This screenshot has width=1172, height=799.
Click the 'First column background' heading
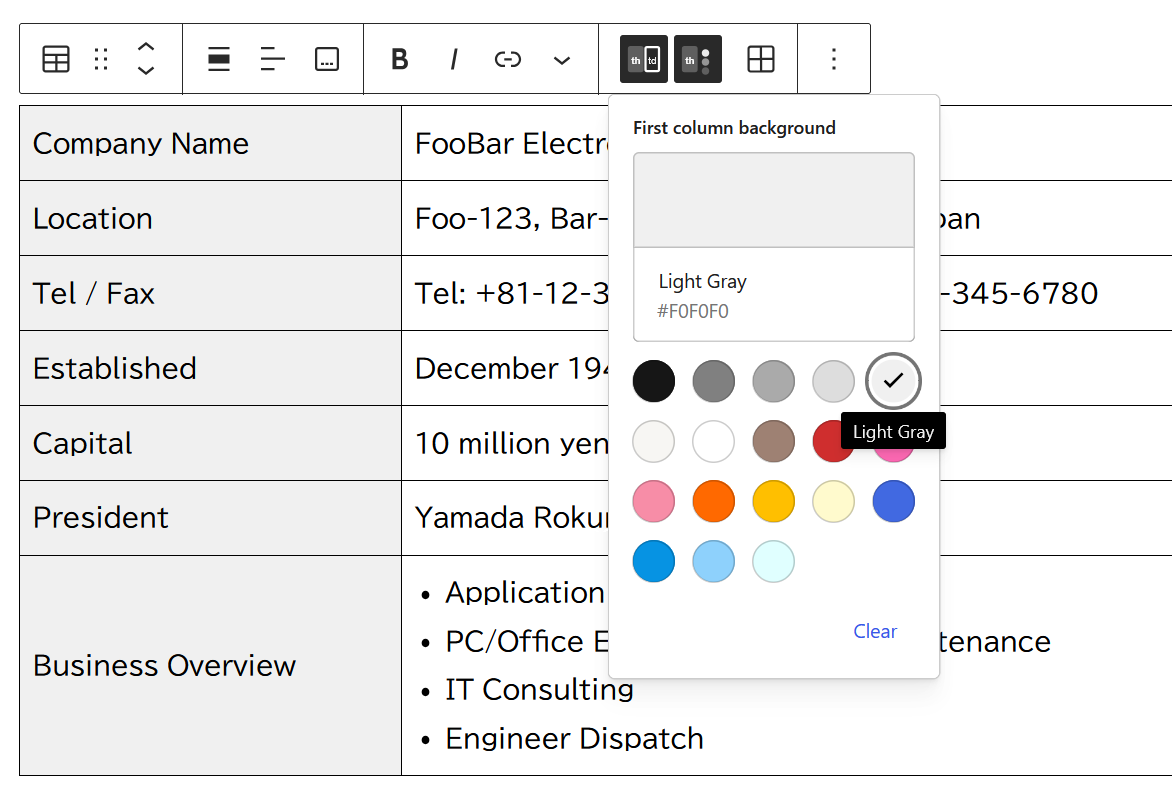[x=734, y=128]
